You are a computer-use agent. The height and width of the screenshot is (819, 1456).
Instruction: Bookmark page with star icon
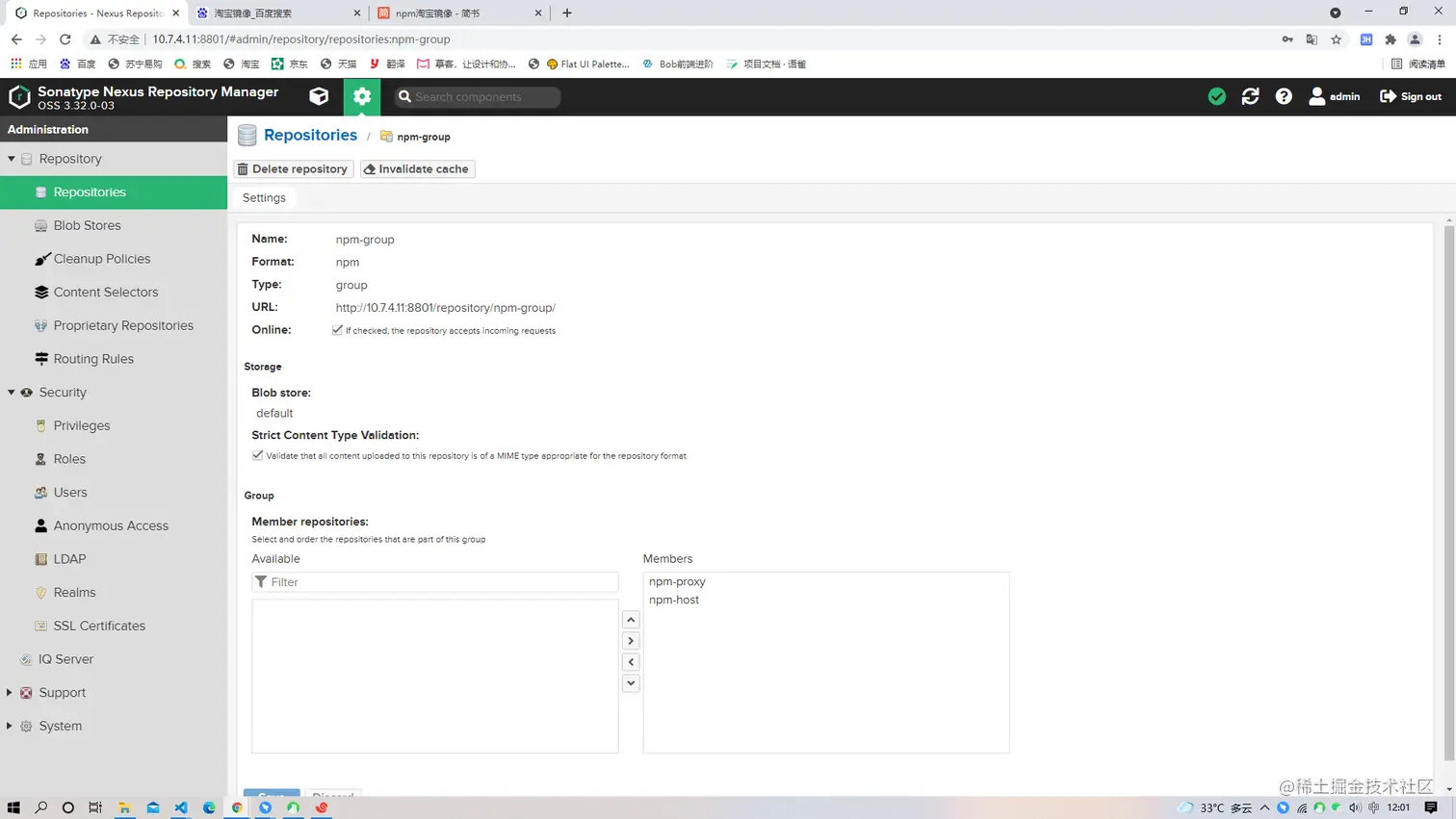click(1336, 39)
